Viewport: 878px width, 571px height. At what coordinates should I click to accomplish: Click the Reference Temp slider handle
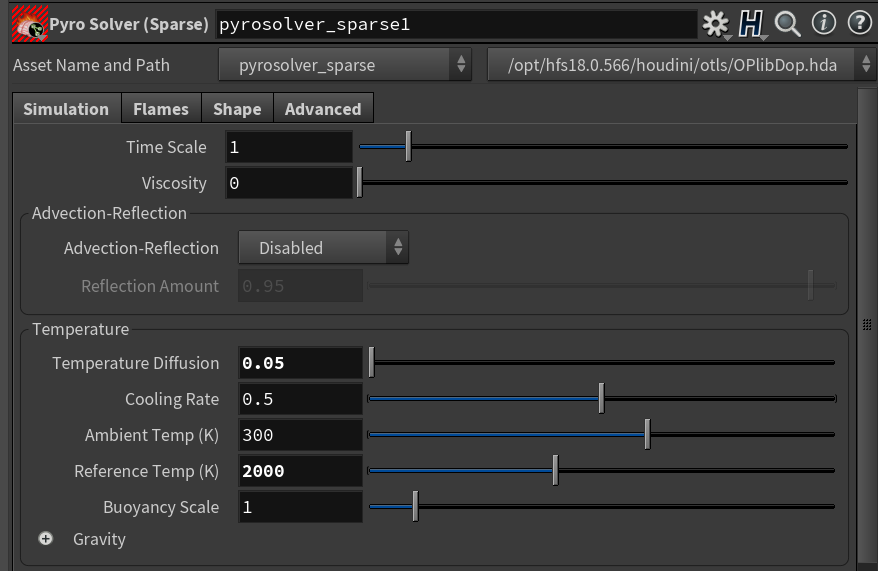pos(555,470)
